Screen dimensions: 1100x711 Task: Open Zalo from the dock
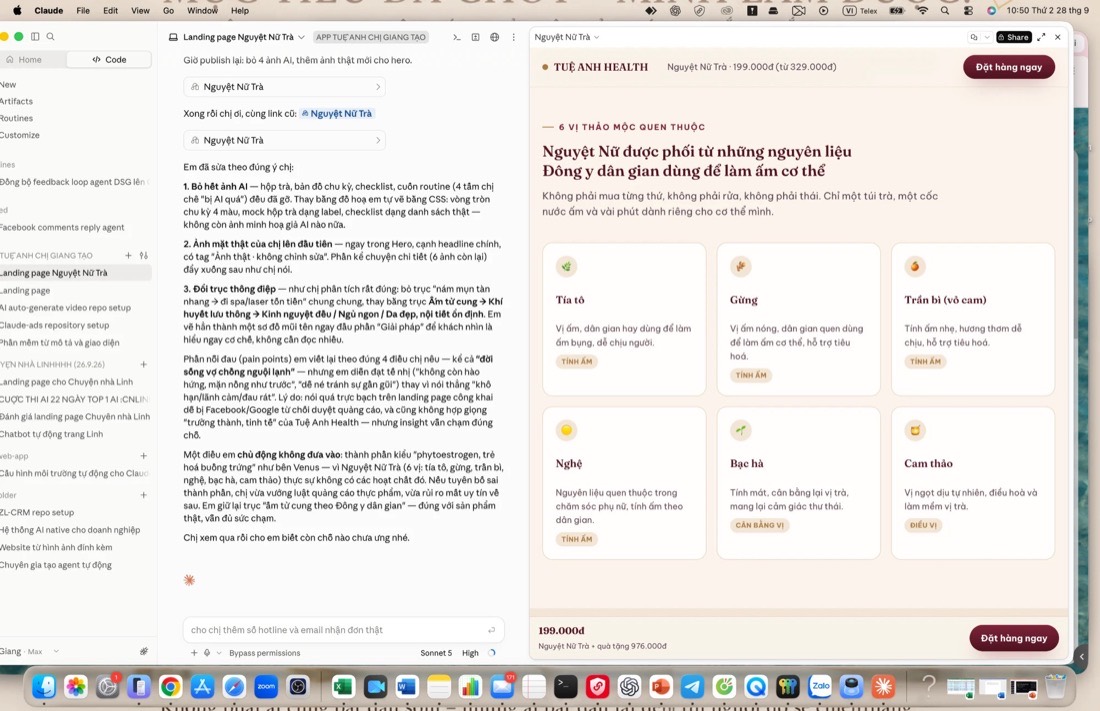(820, 686)
